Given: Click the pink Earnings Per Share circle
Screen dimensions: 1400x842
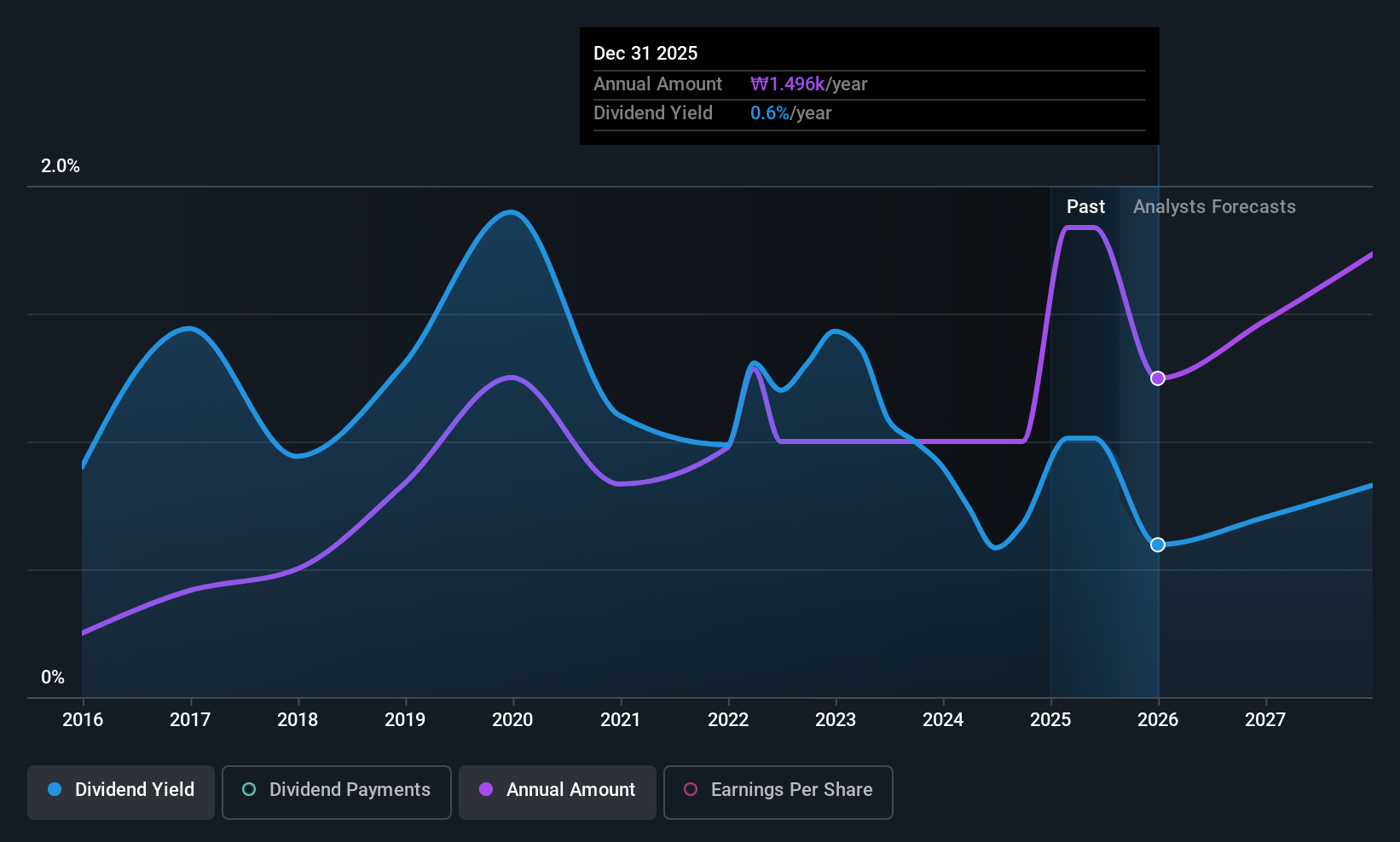Looking at the screenshot, I should pyautogui.click(x=691, y=789).
